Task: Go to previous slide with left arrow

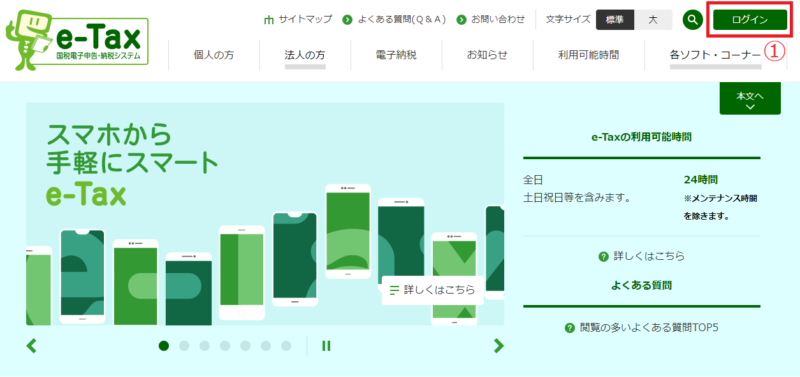Action: coord(32,346)
